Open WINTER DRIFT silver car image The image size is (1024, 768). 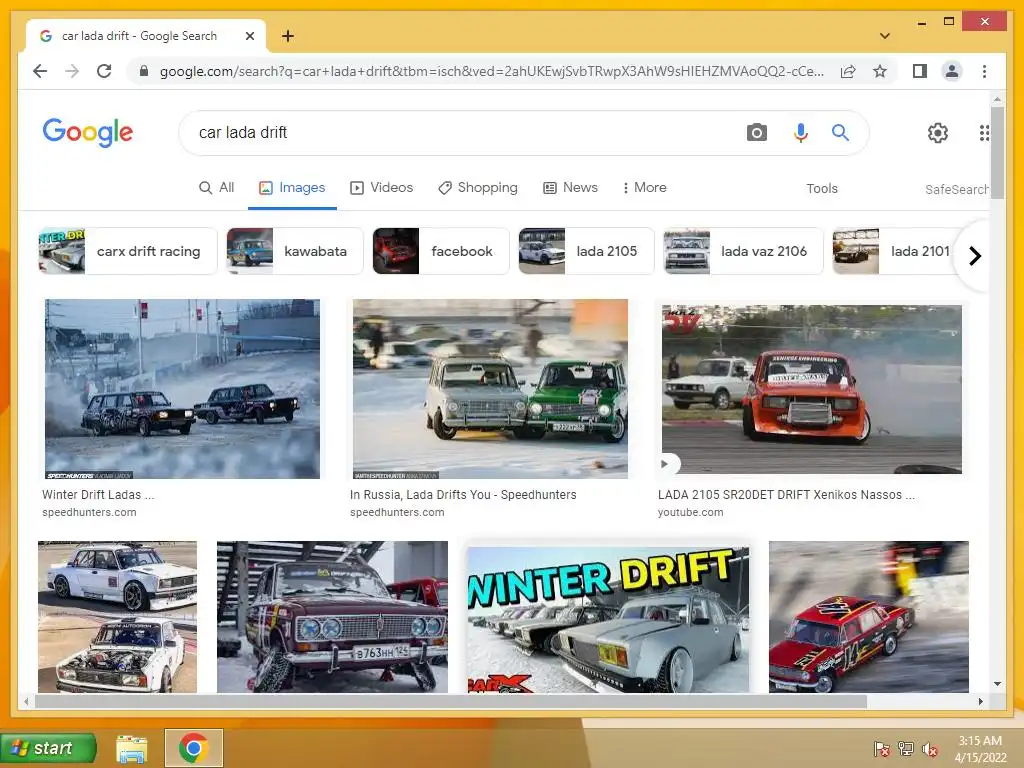[x=608, y=620]
